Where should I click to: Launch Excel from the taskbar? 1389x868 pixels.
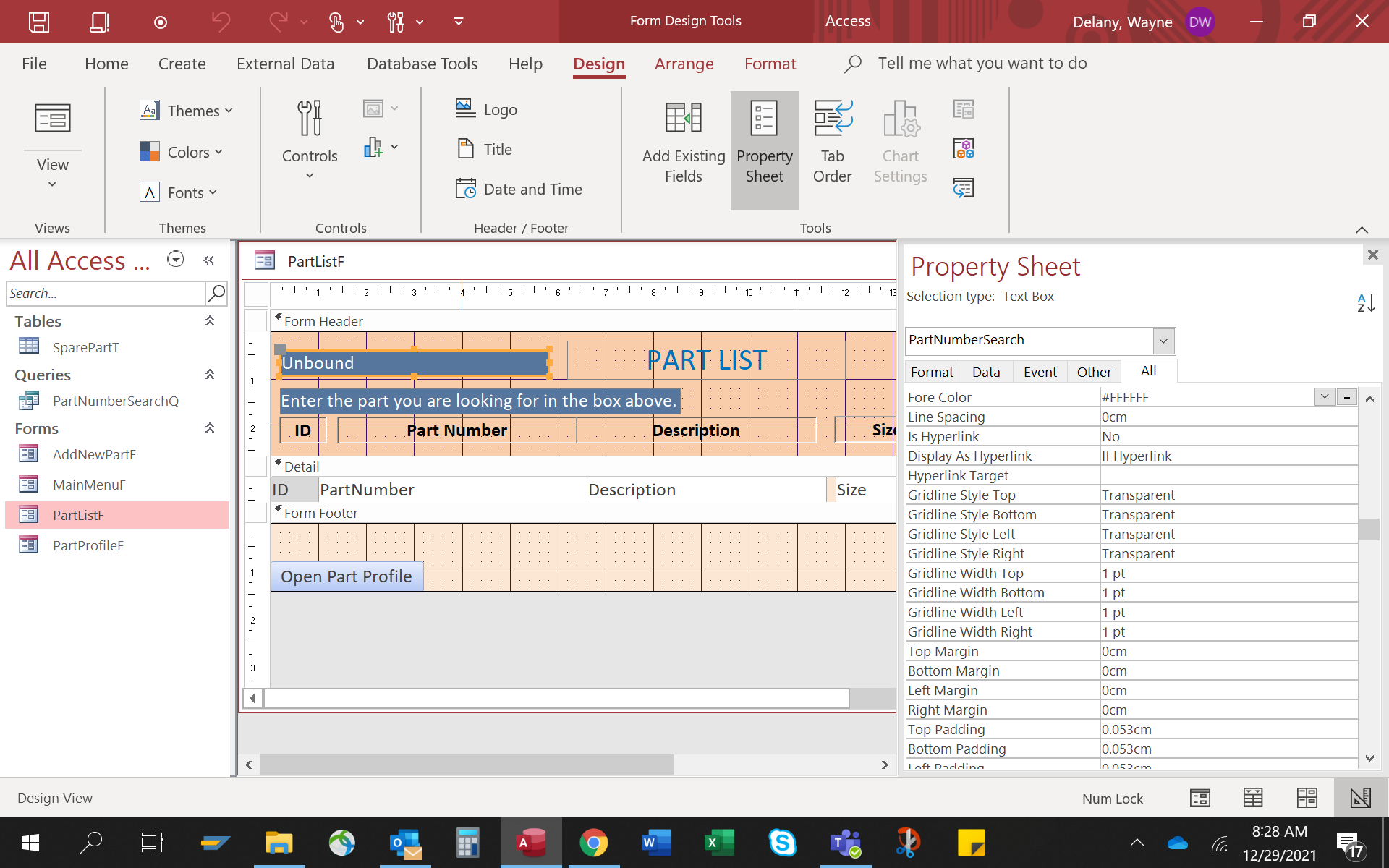pos(719,842)
